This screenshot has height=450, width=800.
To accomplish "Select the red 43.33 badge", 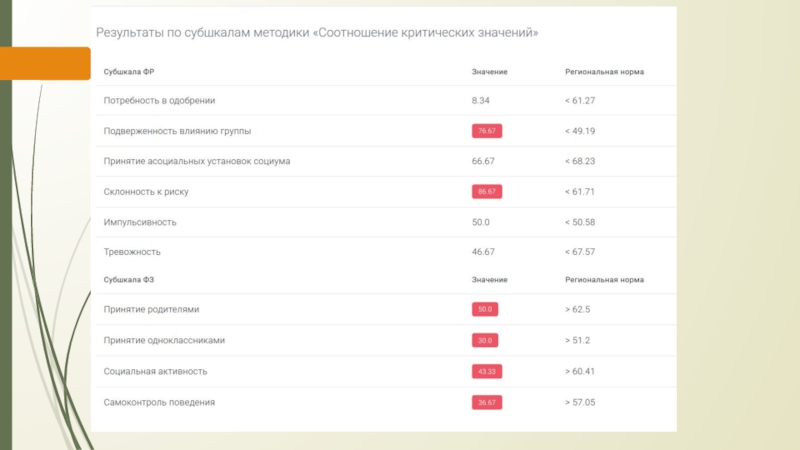I will coord(487,371).
